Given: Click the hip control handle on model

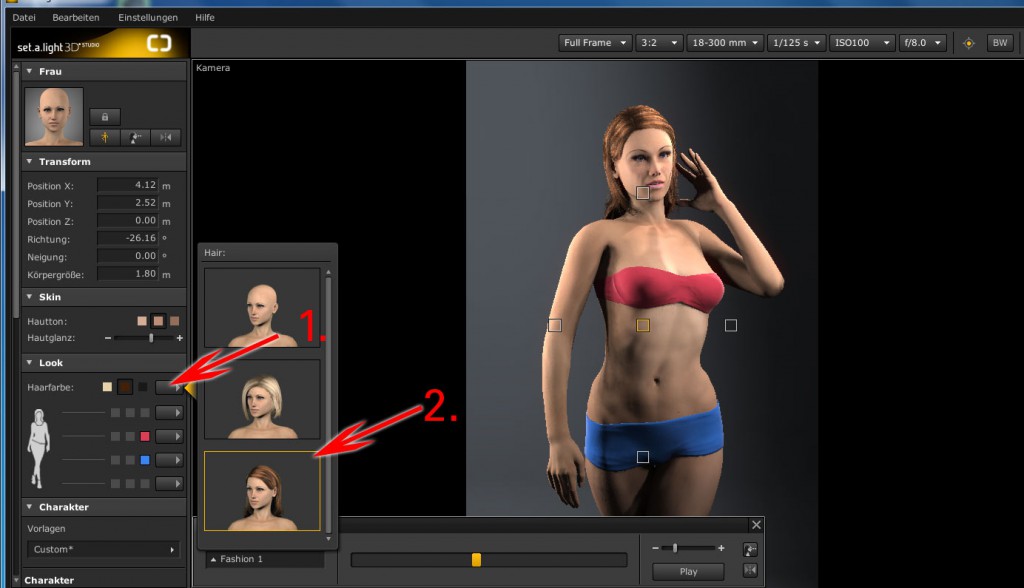Looking at the screenshot, I should pos(643,457).
